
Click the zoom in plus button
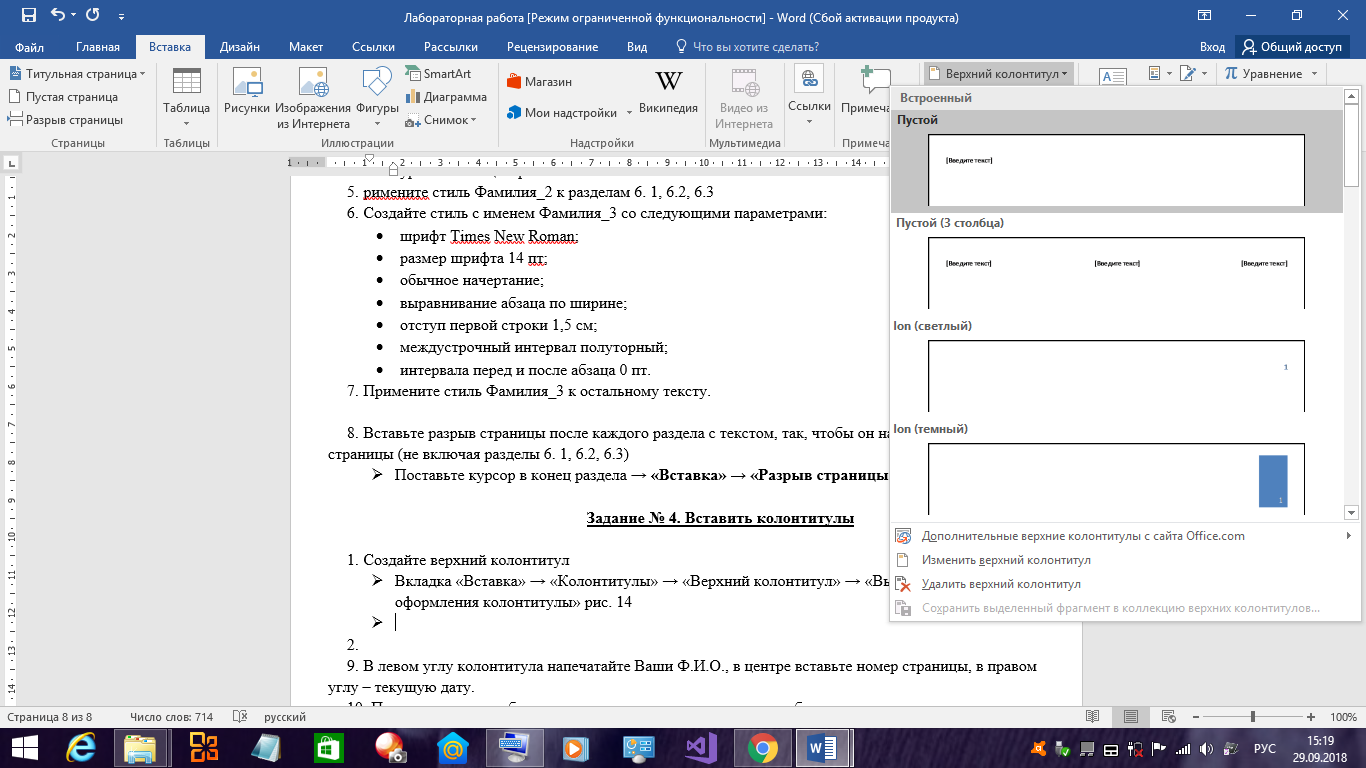coord(1310,717)
